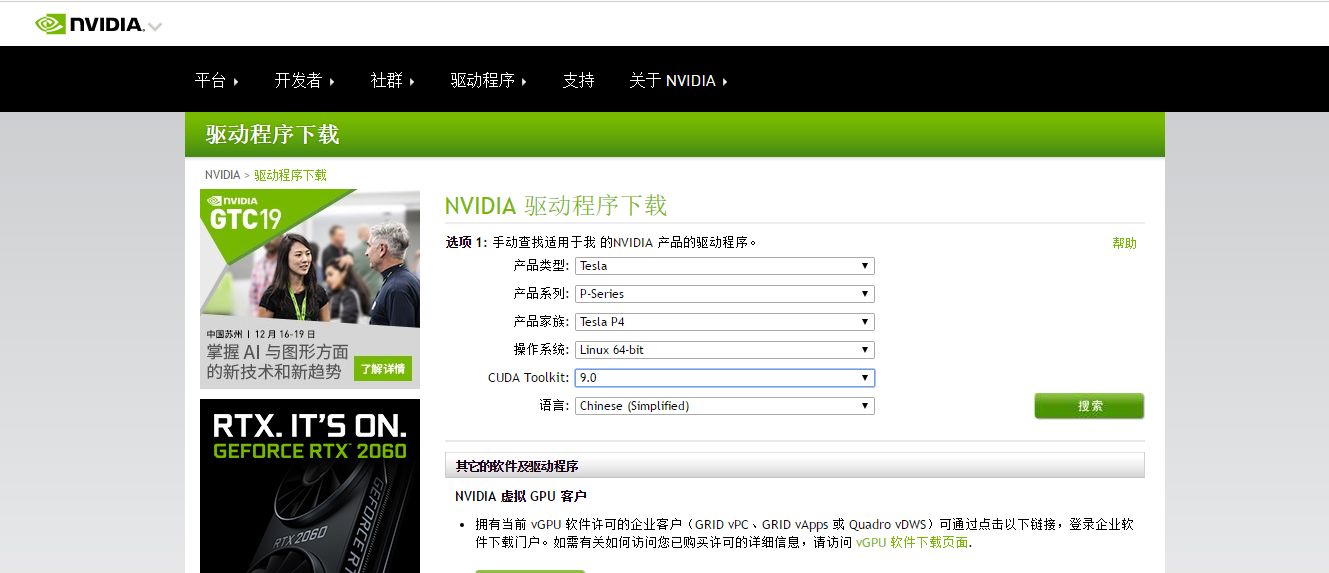Click the 驱动程序下载 green header title
This screenshot has height=573, width=1329.
click(272, 136)
